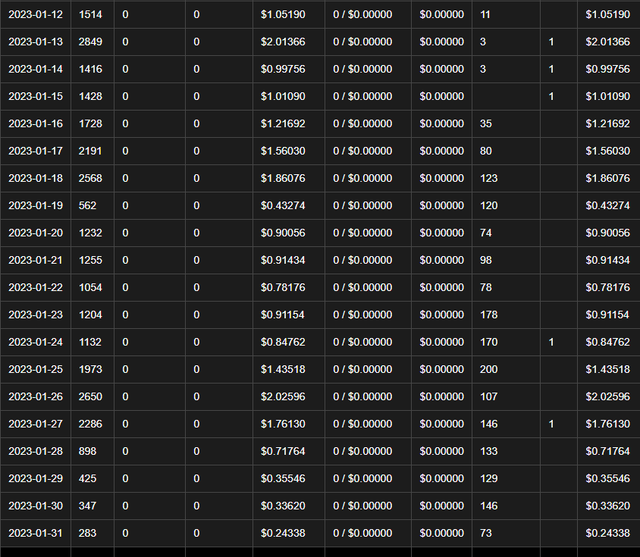Select the 562 count cell
The height and width of the screenshot is (557, 640).
(87, 206)
